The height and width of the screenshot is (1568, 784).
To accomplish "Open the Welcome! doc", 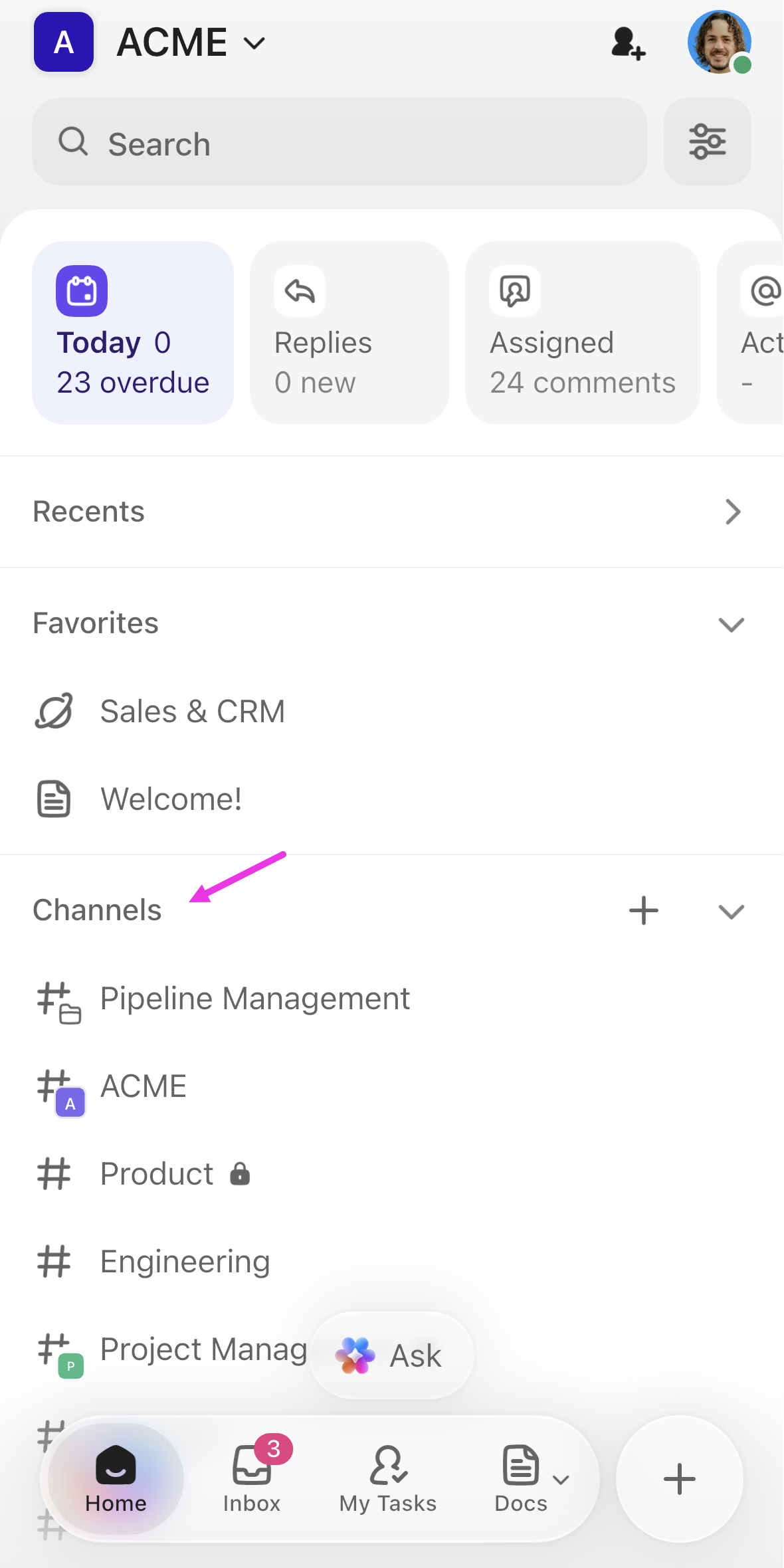I will coord(171,799).
